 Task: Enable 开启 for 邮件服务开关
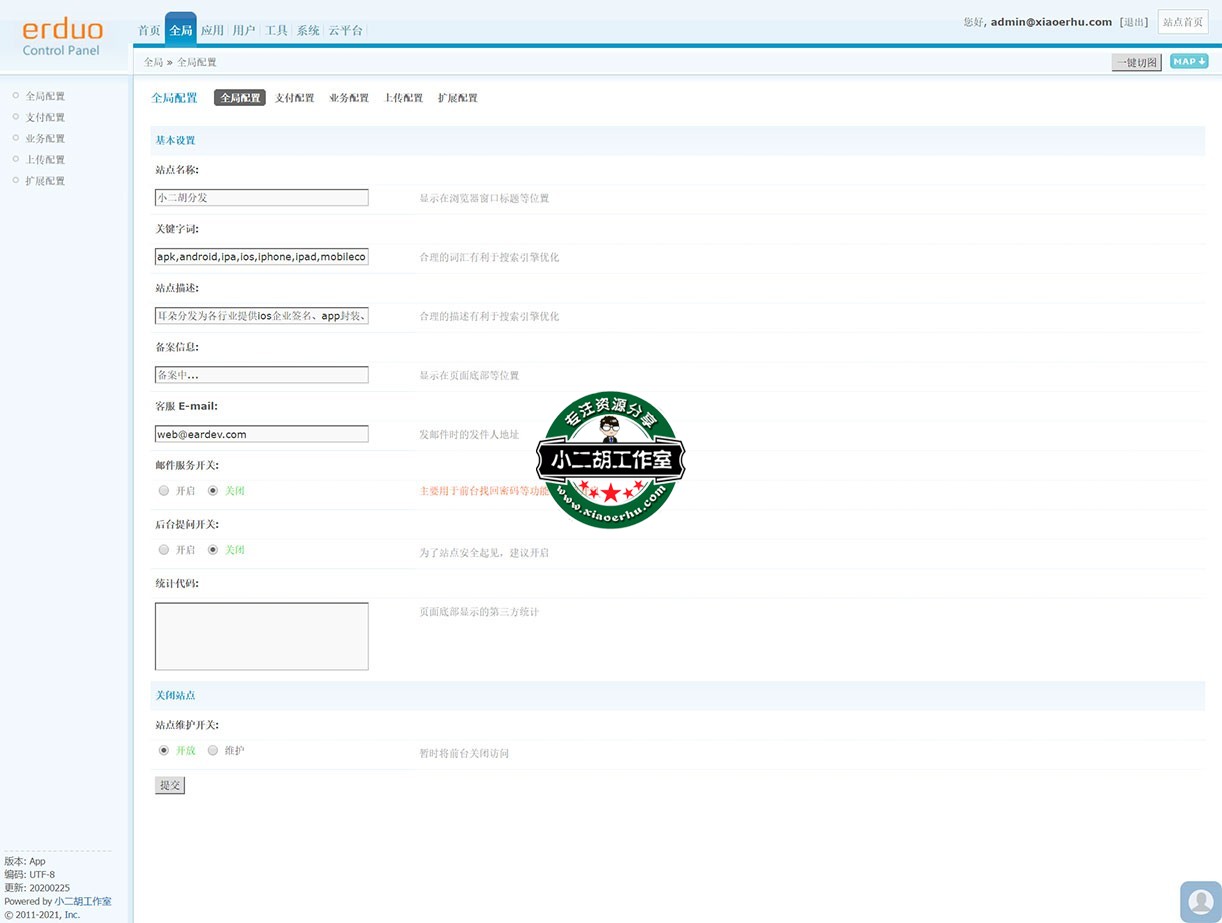coord(163,490)
